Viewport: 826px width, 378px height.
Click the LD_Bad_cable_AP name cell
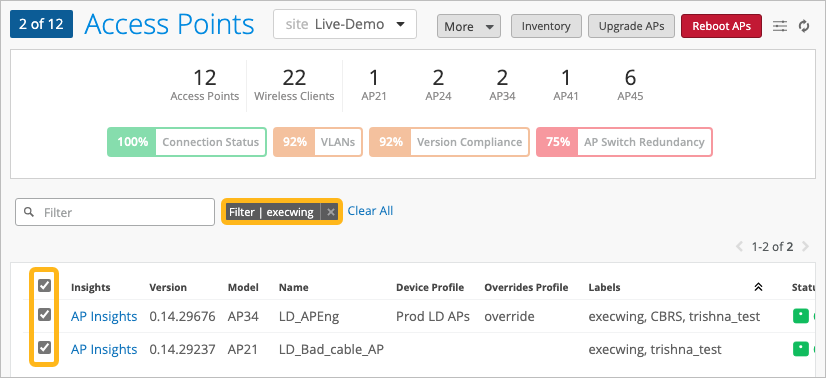click(331, 350)
